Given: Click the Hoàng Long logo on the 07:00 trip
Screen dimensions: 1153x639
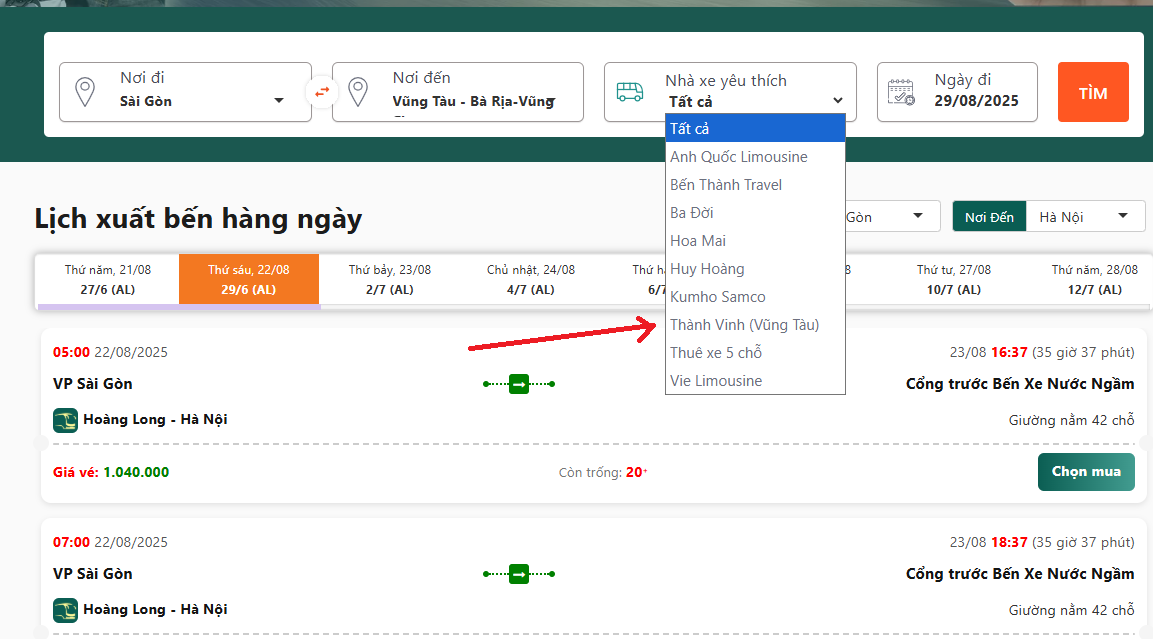Looking at the screenshot, I should 65,610.
